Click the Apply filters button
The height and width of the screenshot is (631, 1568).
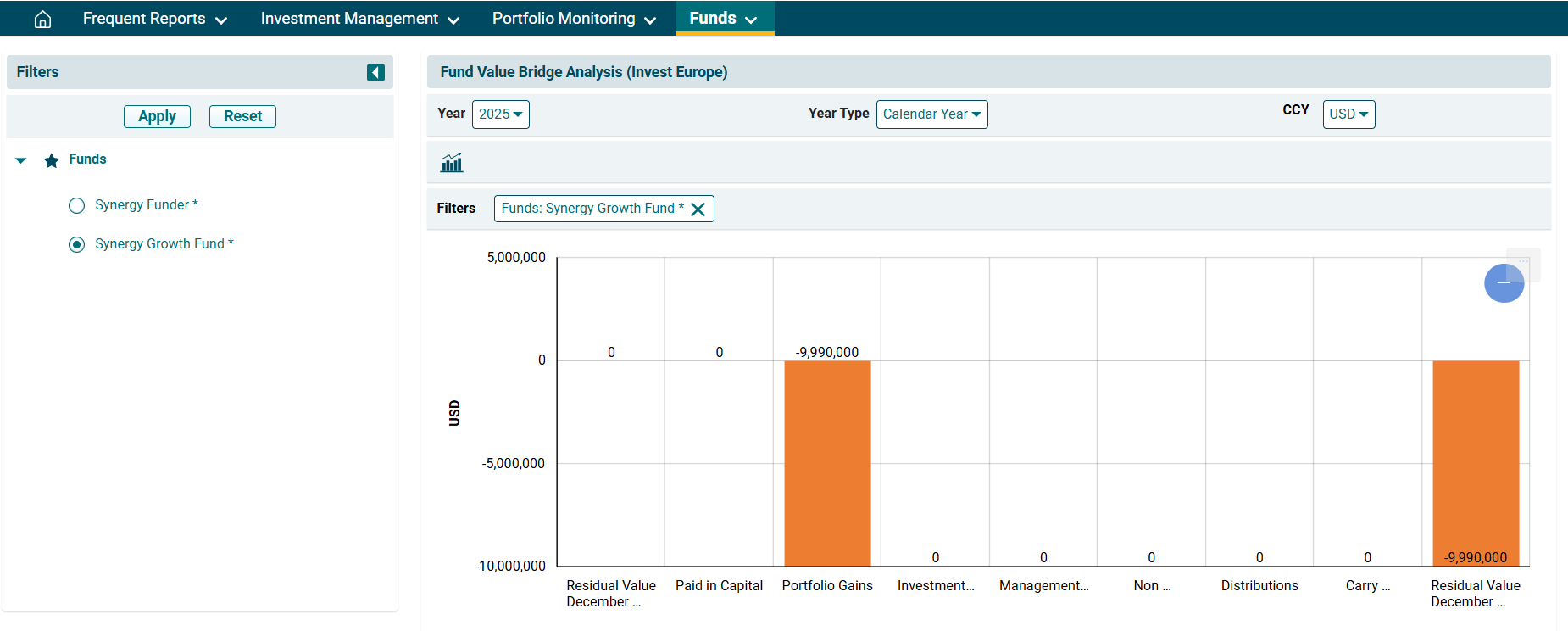point(157,116)
